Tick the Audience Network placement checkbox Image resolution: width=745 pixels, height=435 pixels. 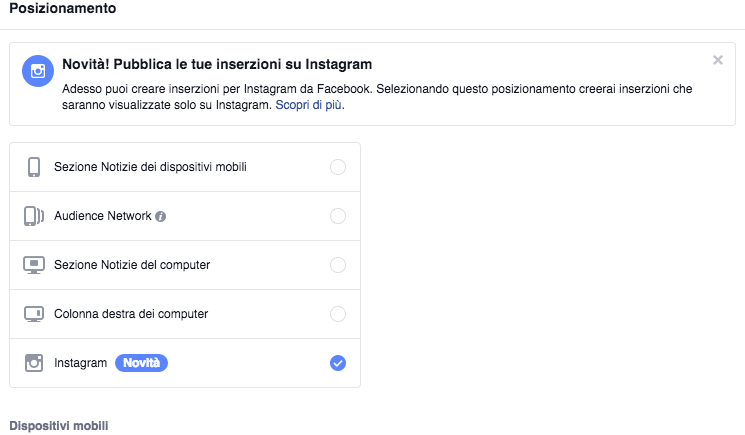click(x=338, y=216)
